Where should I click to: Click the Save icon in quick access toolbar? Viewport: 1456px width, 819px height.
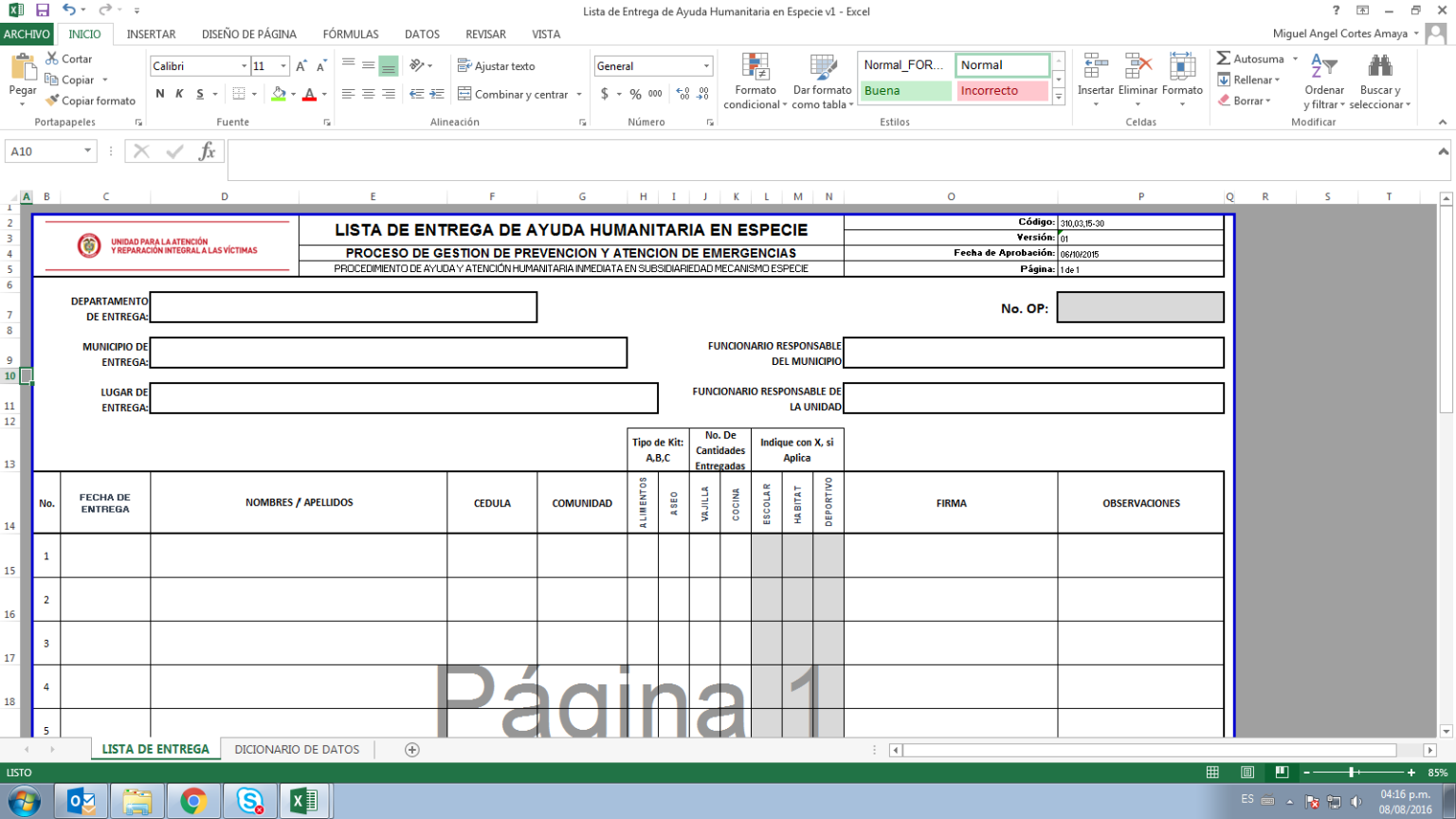tap(43, 10)
